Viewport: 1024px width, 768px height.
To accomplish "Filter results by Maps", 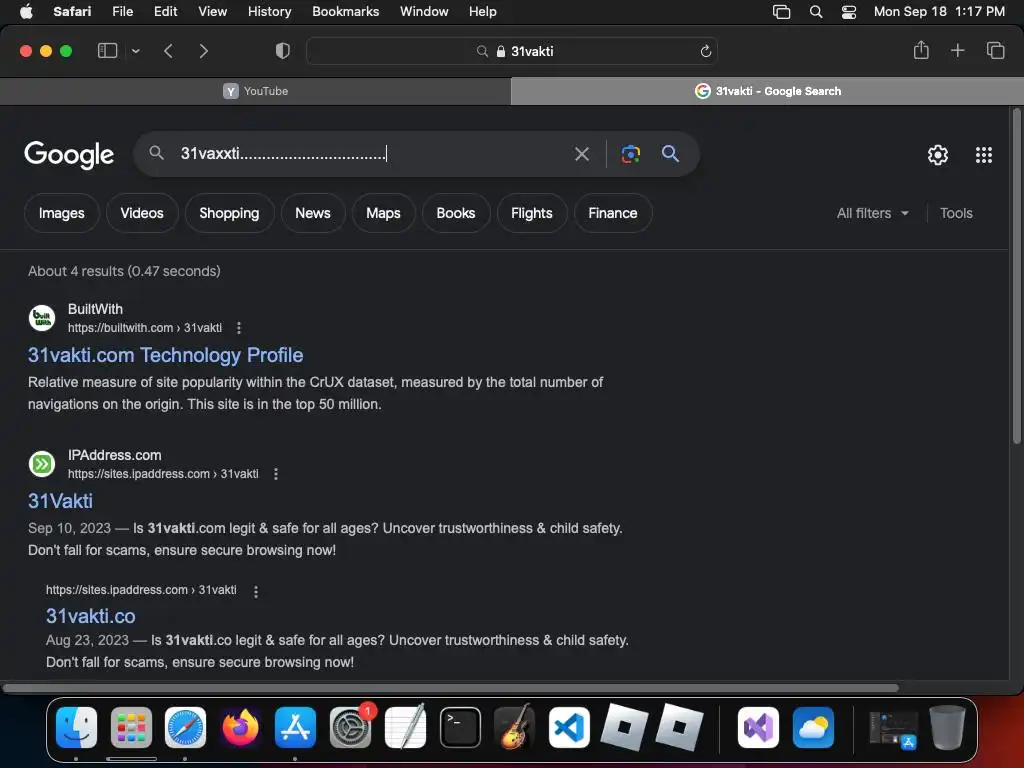I will pos(383,213).
